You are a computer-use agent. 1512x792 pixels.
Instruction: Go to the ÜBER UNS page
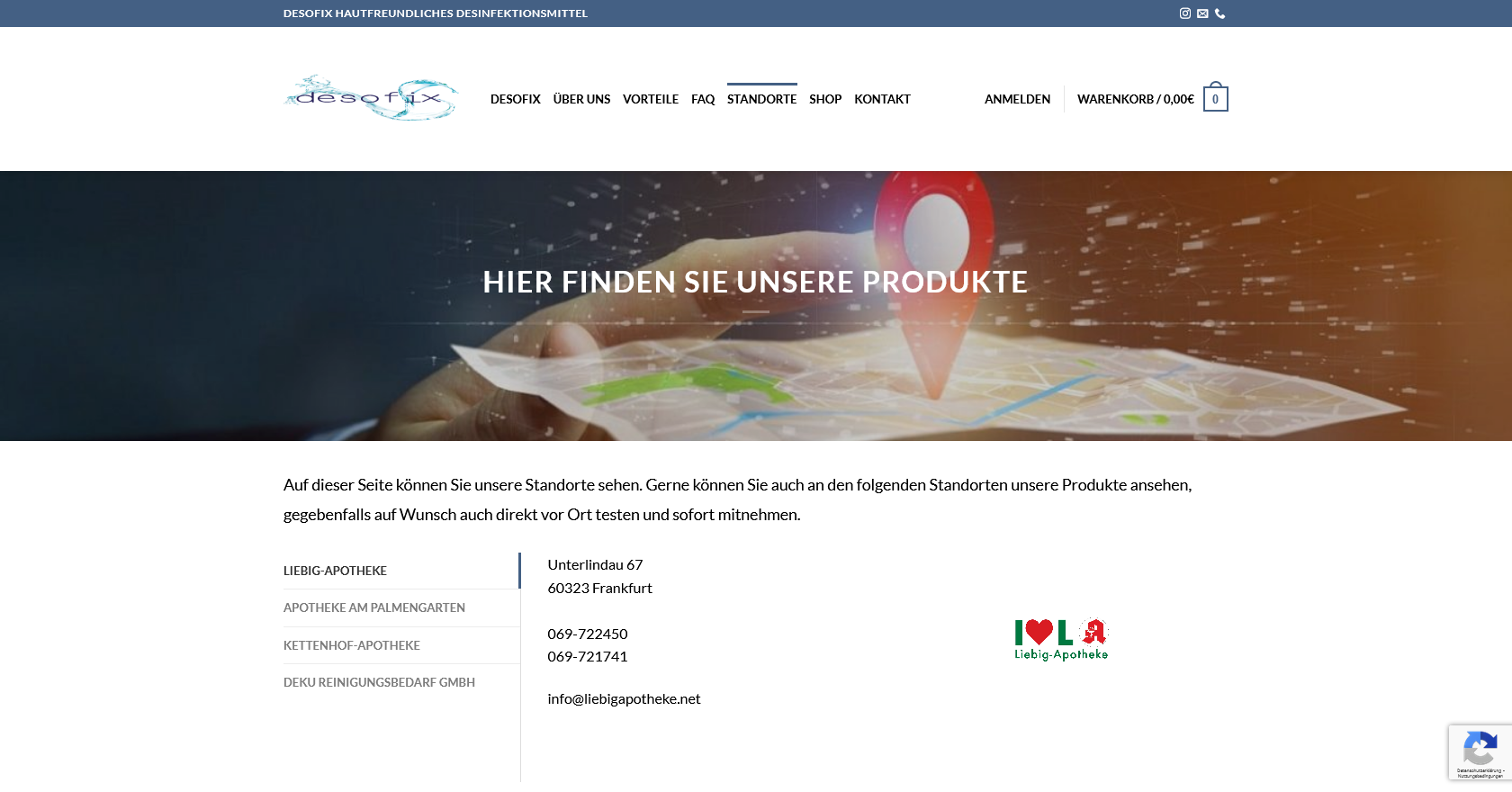(x=581, y=99)
